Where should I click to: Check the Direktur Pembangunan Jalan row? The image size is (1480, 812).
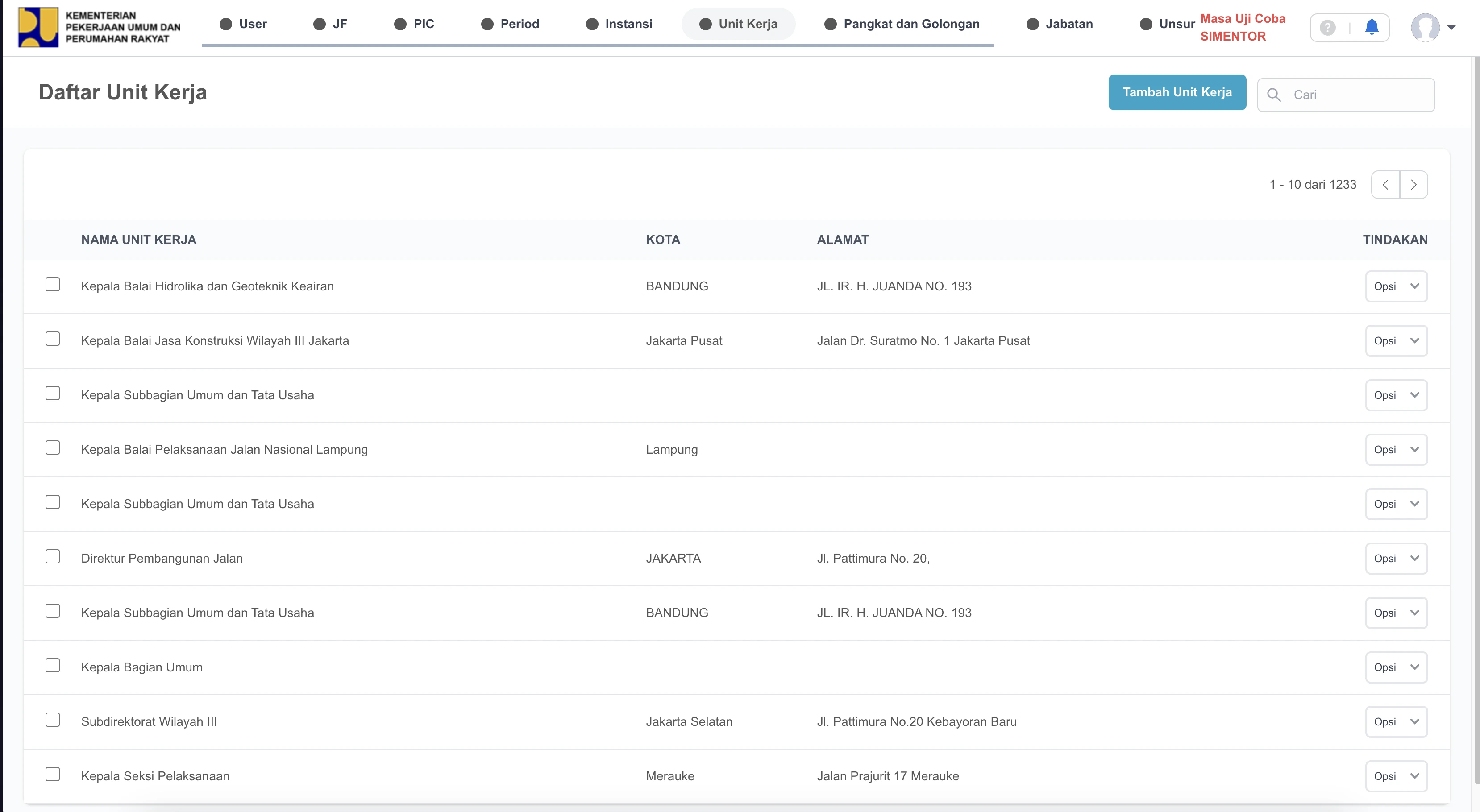(52, 556)
